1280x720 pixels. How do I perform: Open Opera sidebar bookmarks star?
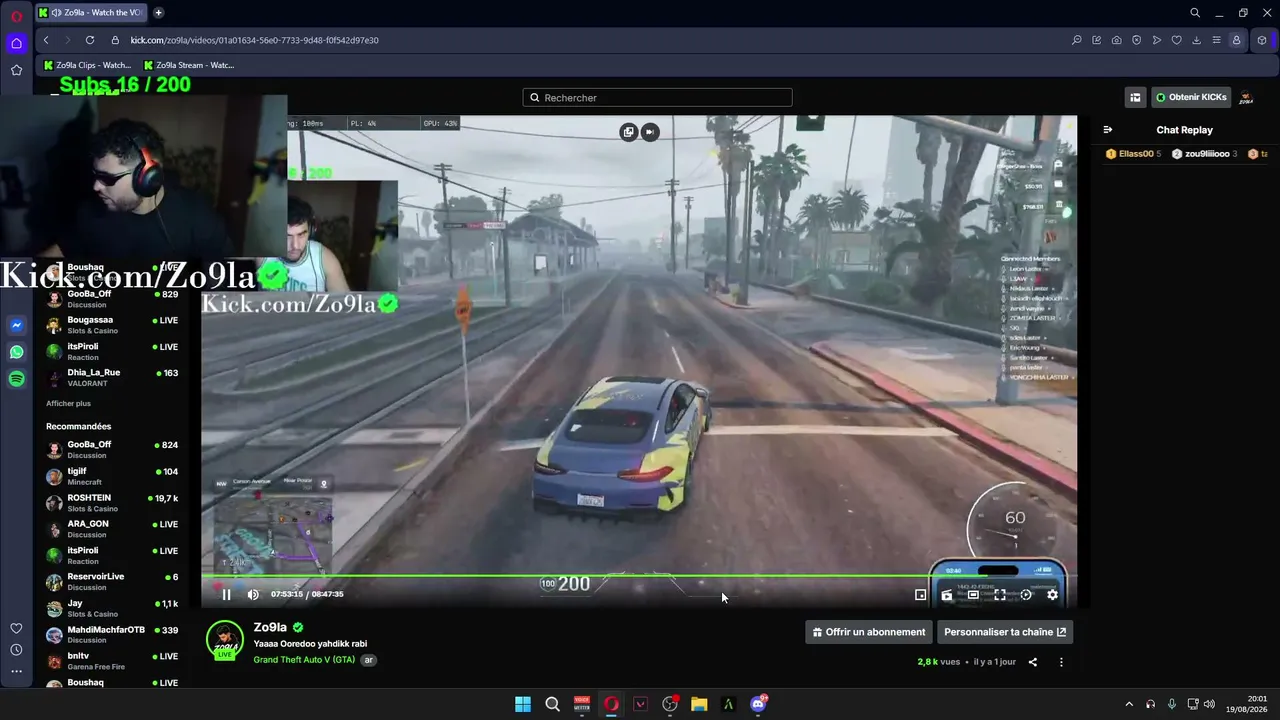click(x=16, y=70)
